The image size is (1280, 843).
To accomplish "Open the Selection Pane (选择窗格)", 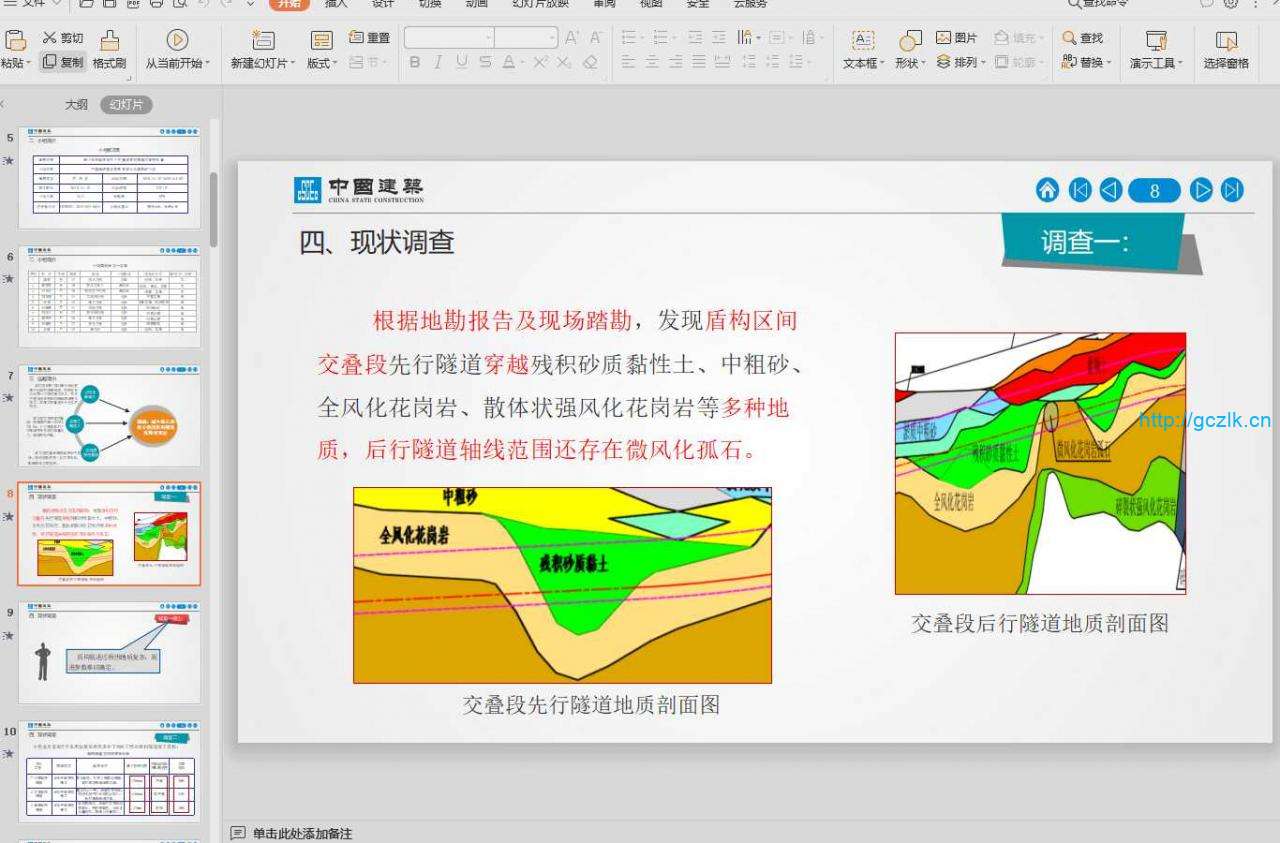I will coord(1225,41).
